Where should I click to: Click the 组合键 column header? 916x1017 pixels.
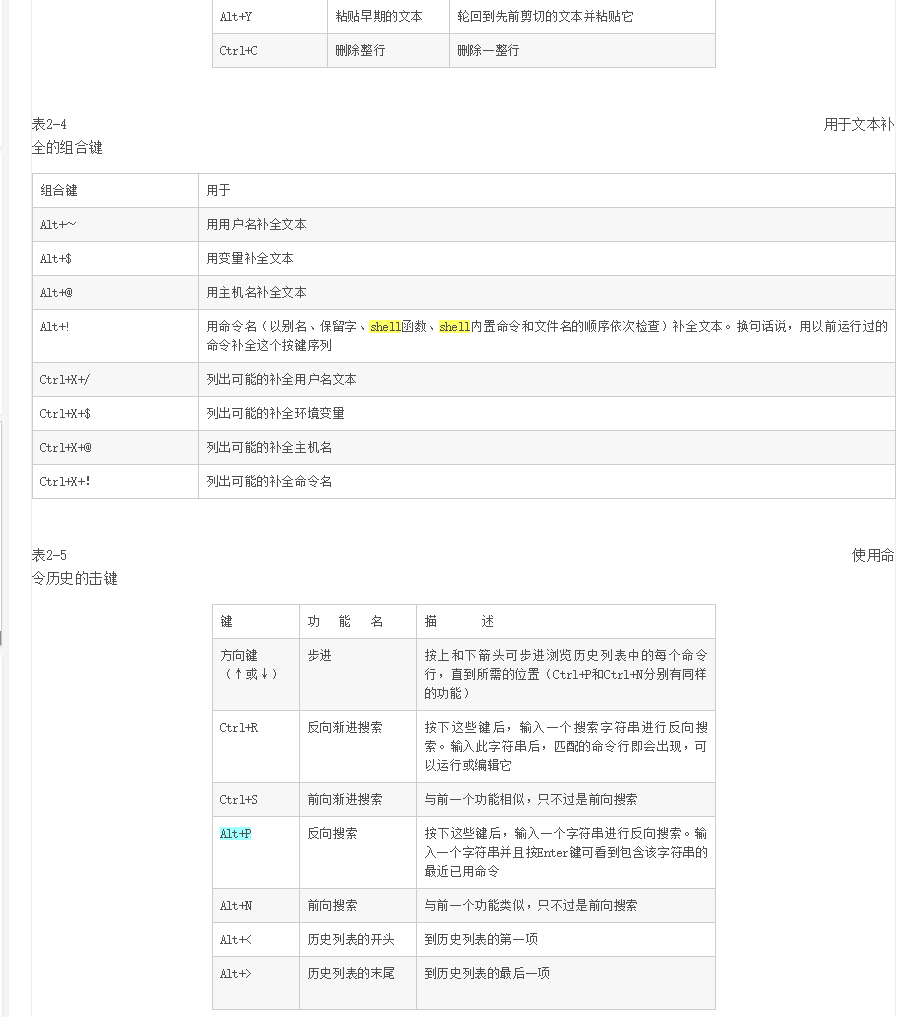(115, 191)
